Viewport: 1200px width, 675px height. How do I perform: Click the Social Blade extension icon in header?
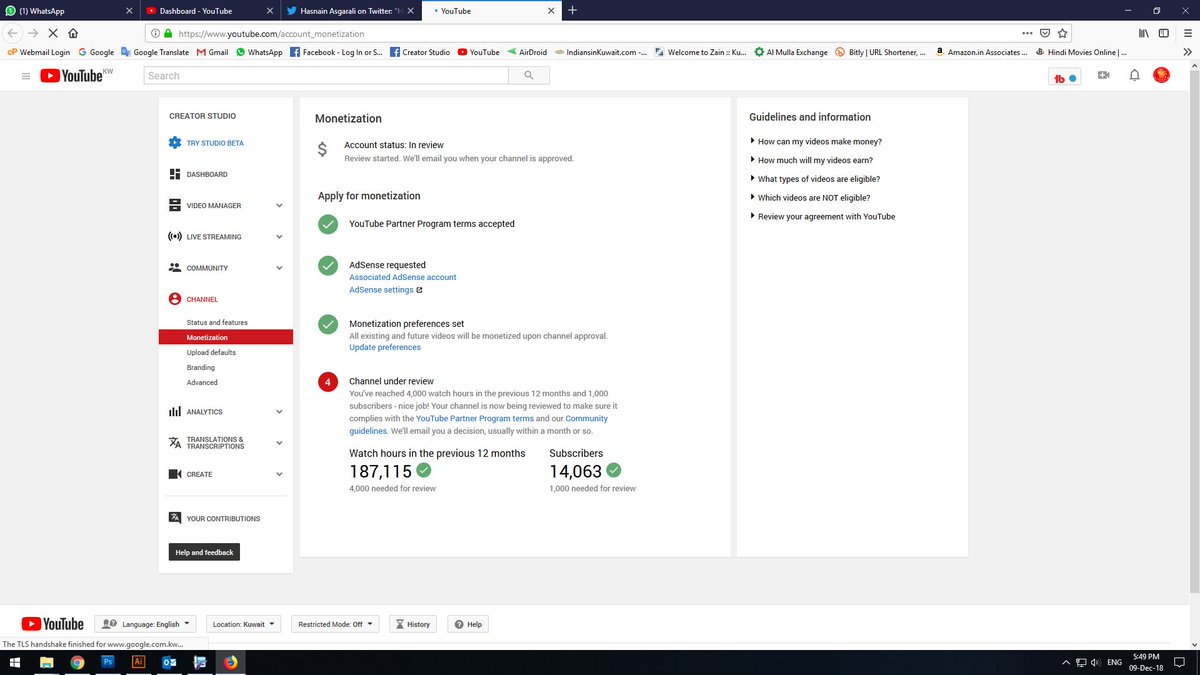click(1065, 77)
